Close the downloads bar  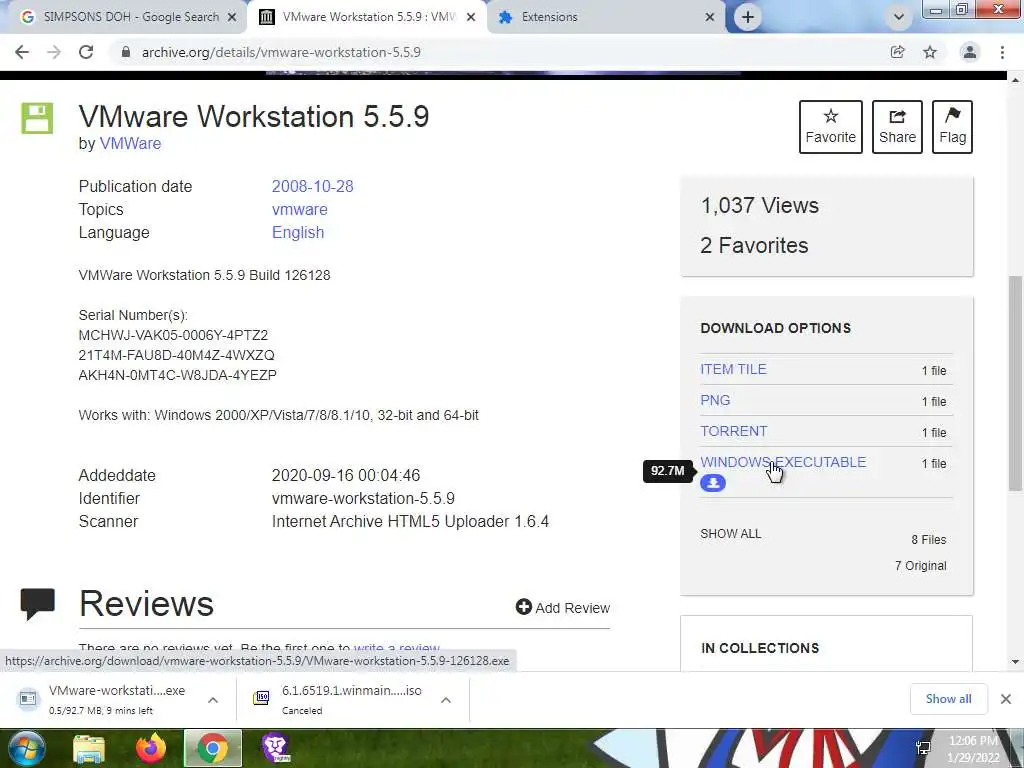[1006, 699]
